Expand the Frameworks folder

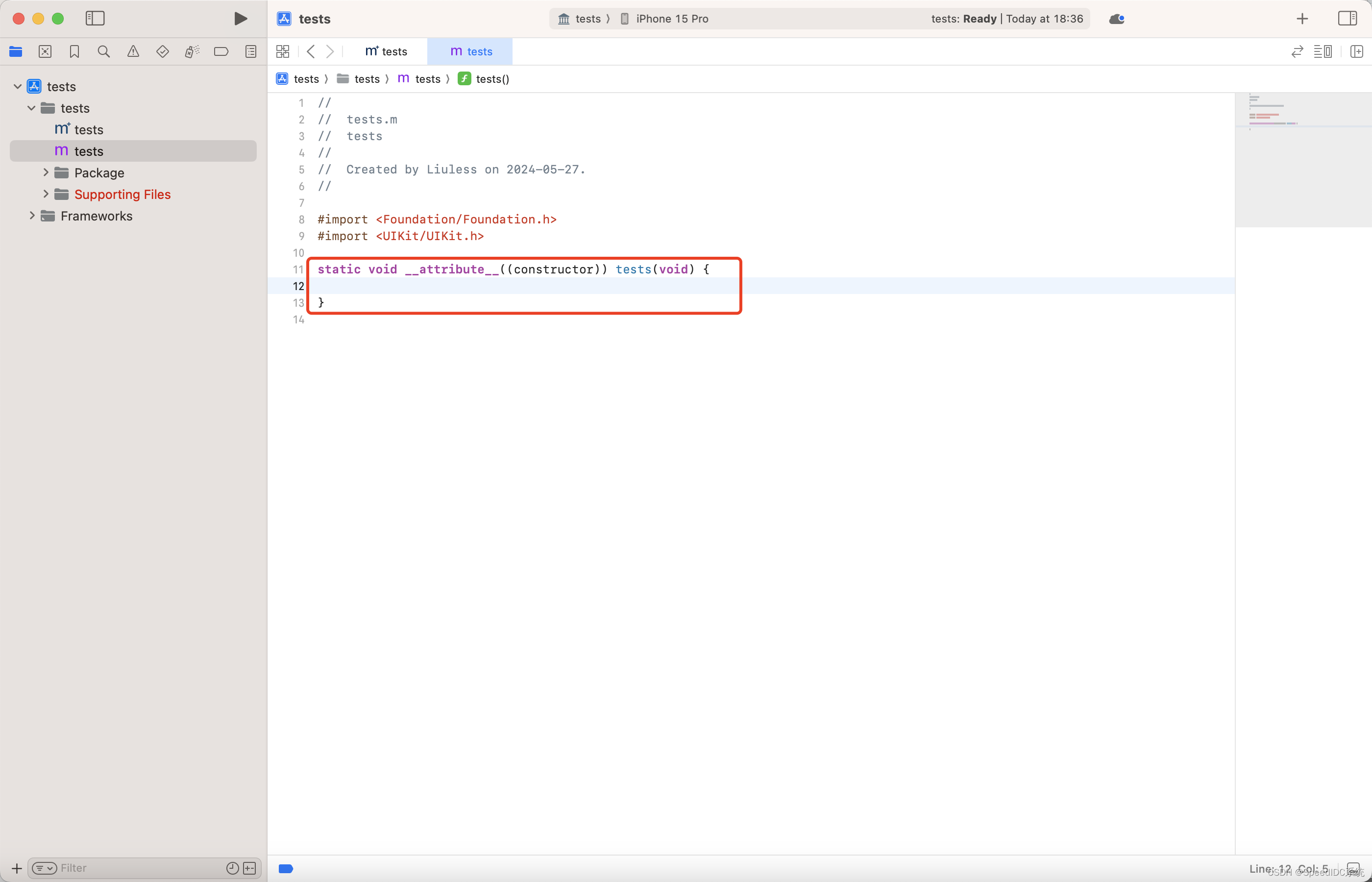pos(32,216)
